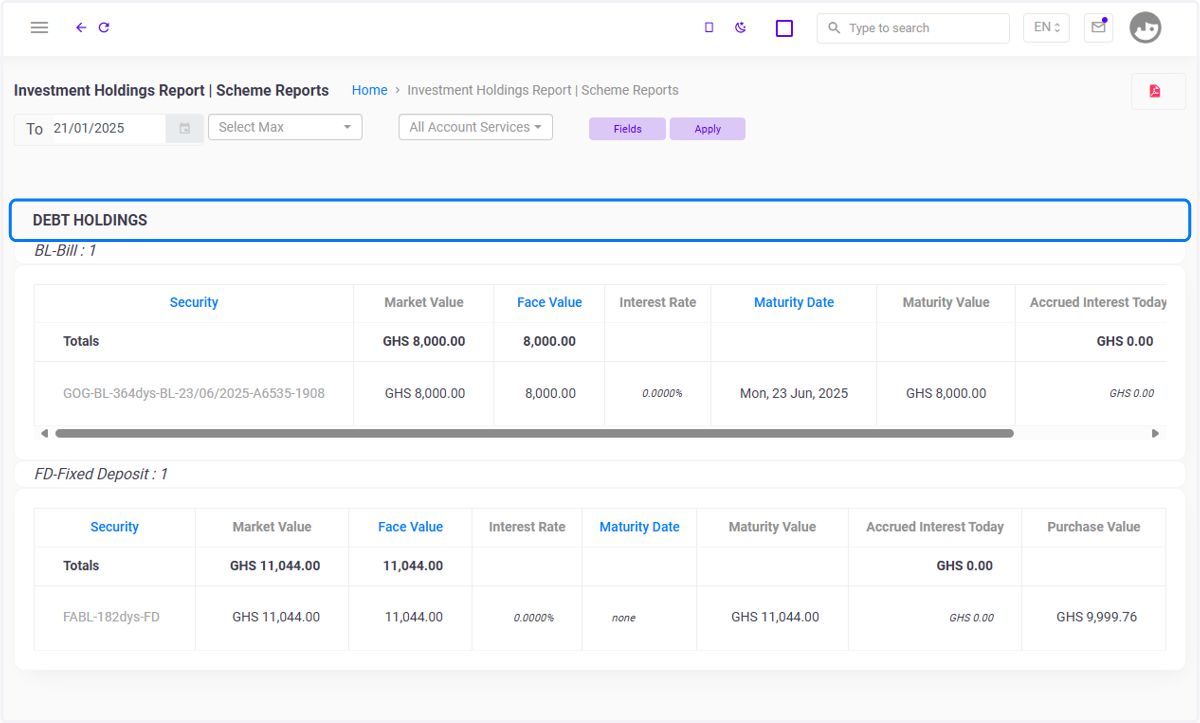Click the purple square fullscreen icon
The width and height of the screenshot is (1200, 723).
[x=784, y=28]
